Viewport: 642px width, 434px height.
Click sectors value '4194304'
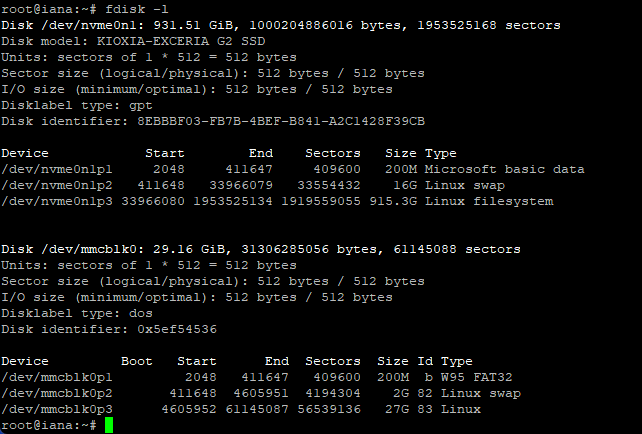333,393
